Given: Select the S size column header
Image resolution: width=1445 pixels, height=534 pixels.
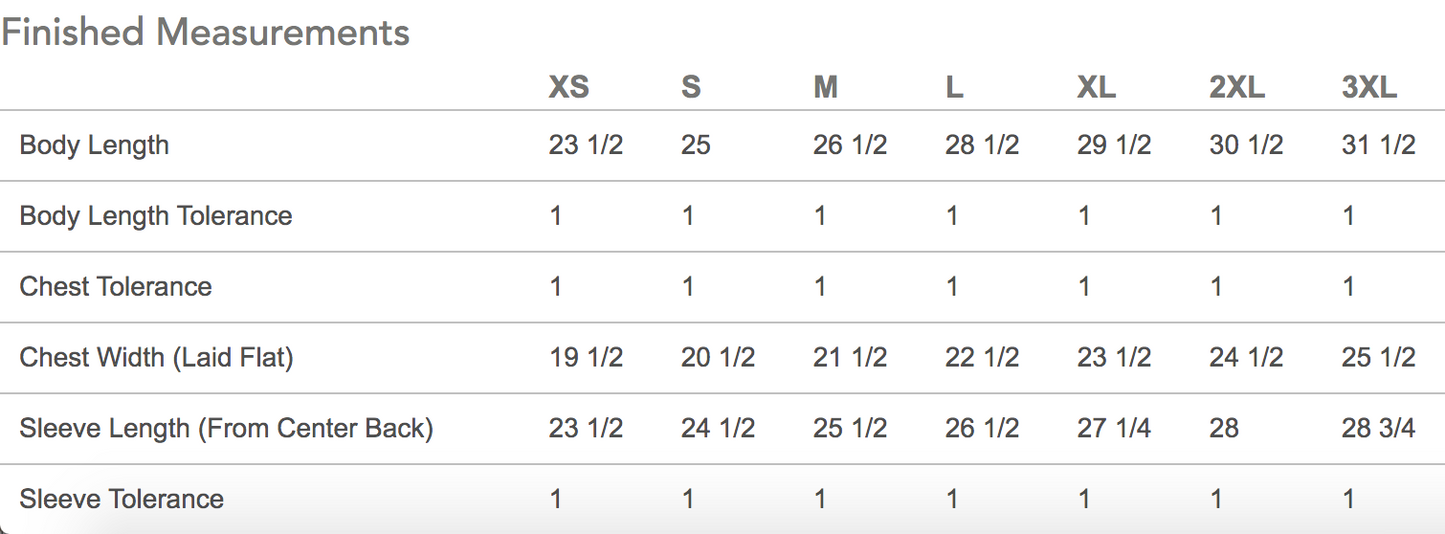Looking at the screenshot, I should (x=691, y=88).
